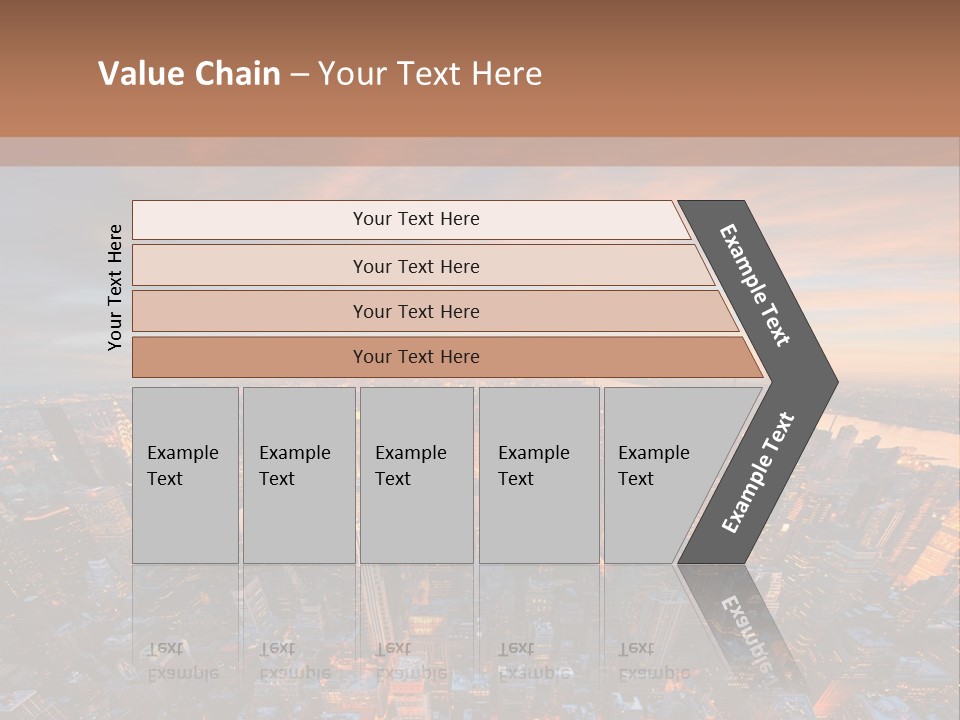This screenshot has height=720, width=960.
Task: Select the mirrored reflection under the fifth box
Action: (654, 660)
